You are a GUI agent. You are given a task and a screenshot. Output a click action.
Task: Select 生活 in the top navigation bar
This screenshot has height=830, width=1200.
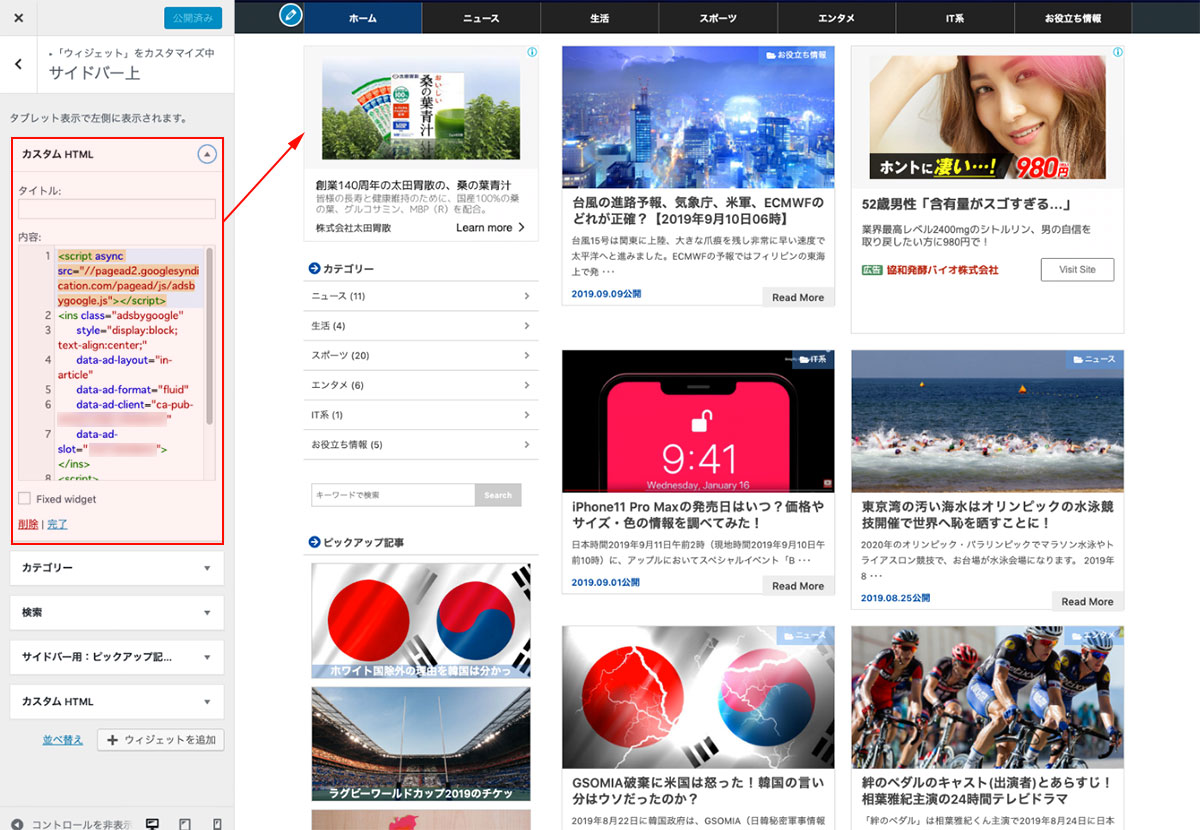pos(599,18)
